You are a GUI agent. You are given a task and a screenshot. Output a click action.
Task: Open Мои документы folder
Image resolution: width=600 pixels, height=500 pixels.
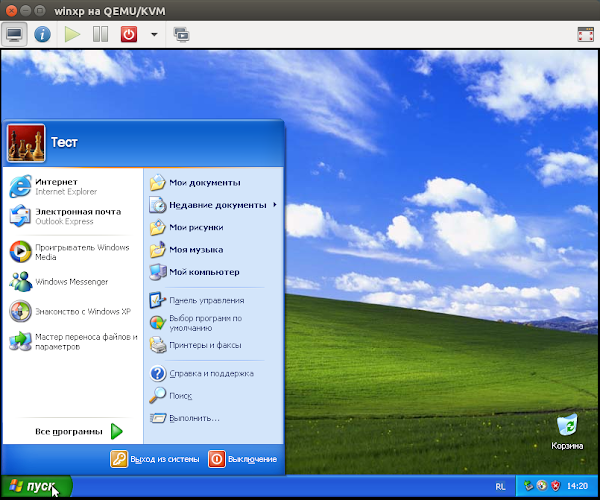[214, 182]
